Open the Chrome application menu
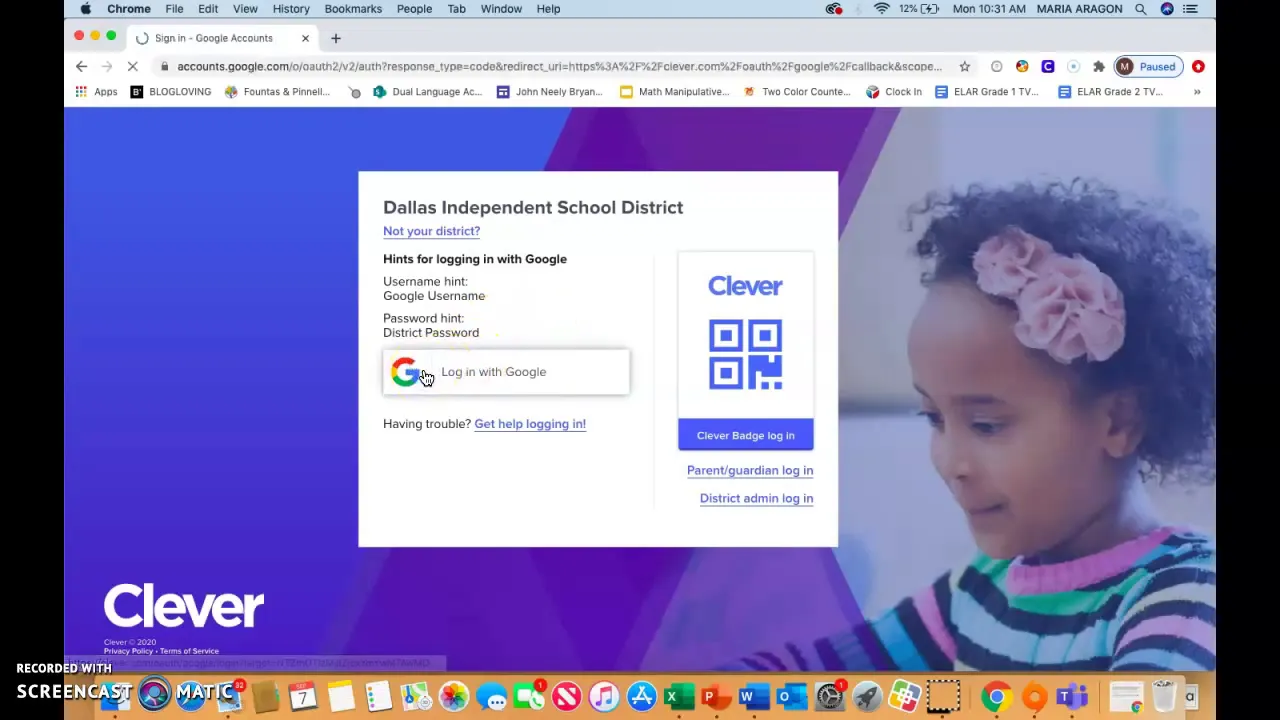The image size is (1280, 720). 129,9
